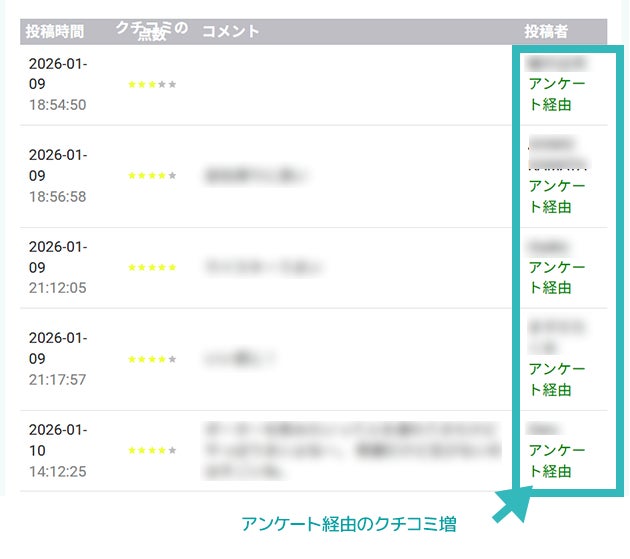Click the 2026-01-10 14:12:25 timestamp
This screenshot has height=559, width=630.
(57, 451)
